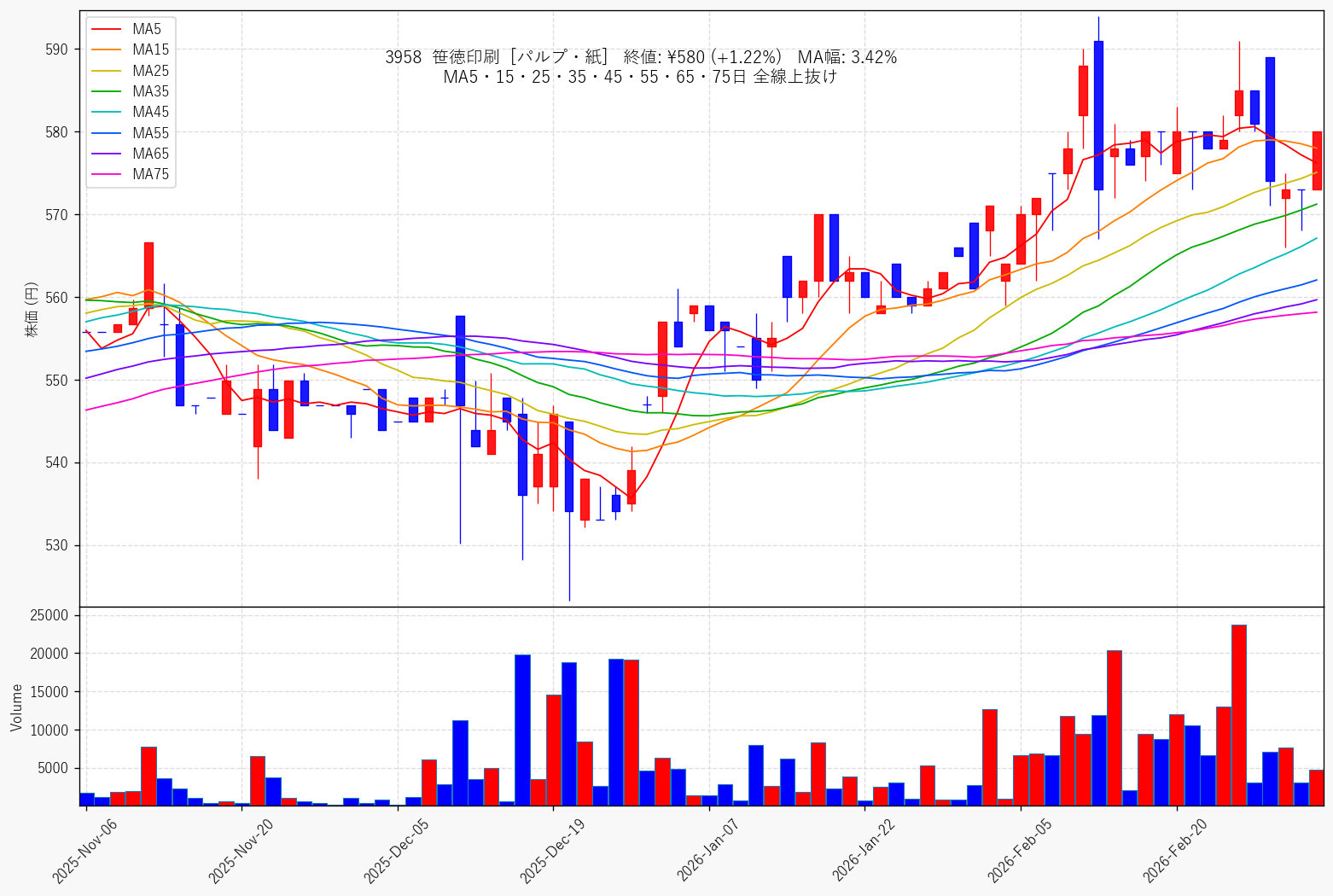Click the 株価 (円) axis title
The width and height of the screenshot is (1333, 896).
(x=32, y=309)
